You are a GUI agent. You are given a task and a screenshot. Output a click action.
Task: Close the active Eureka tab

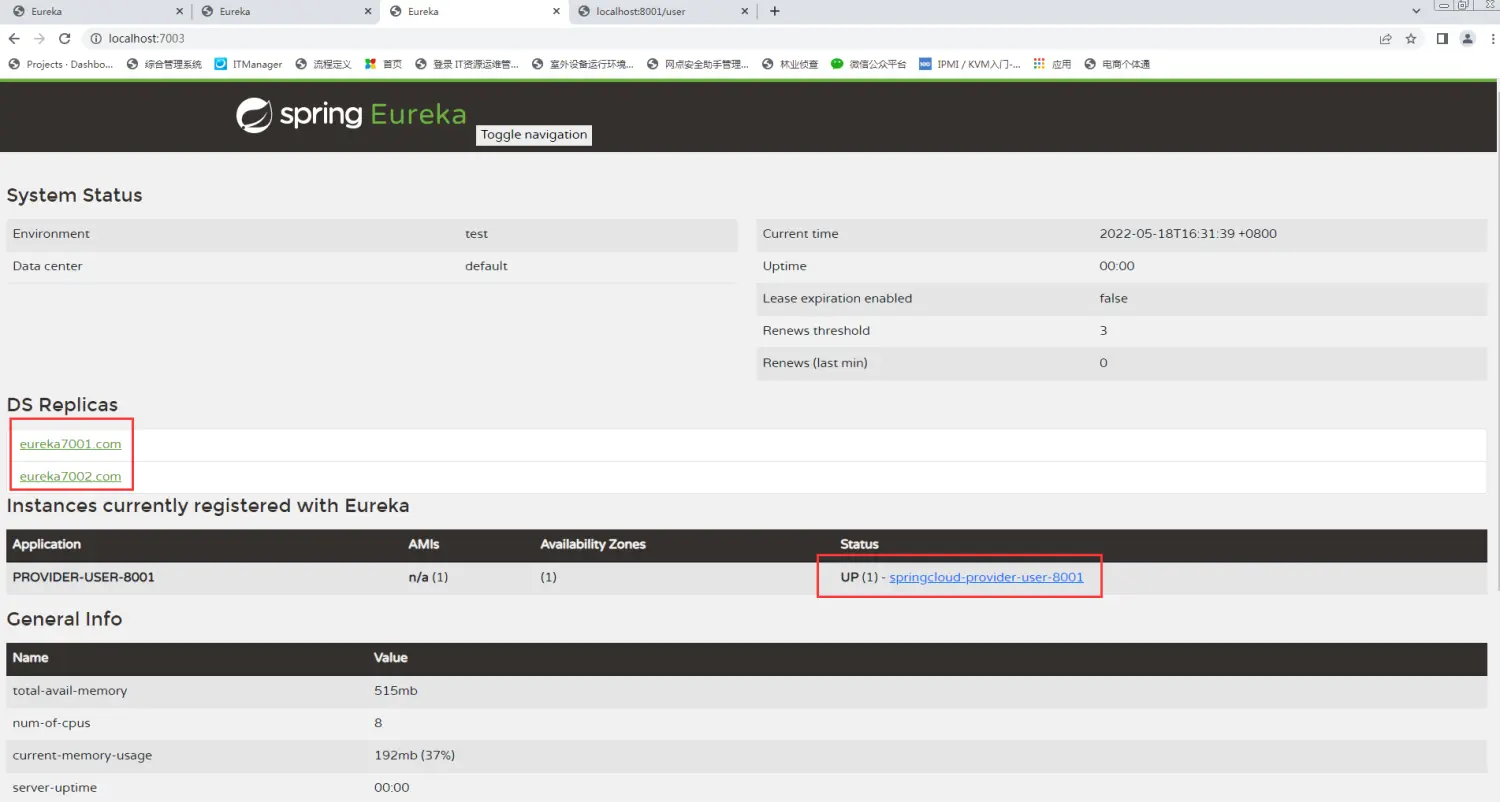coord(556,11)
